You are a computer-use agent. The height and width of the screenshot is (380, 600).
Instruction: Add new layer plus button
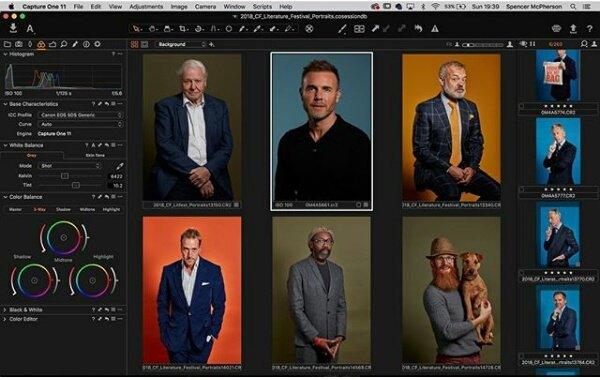pos(212,44)
